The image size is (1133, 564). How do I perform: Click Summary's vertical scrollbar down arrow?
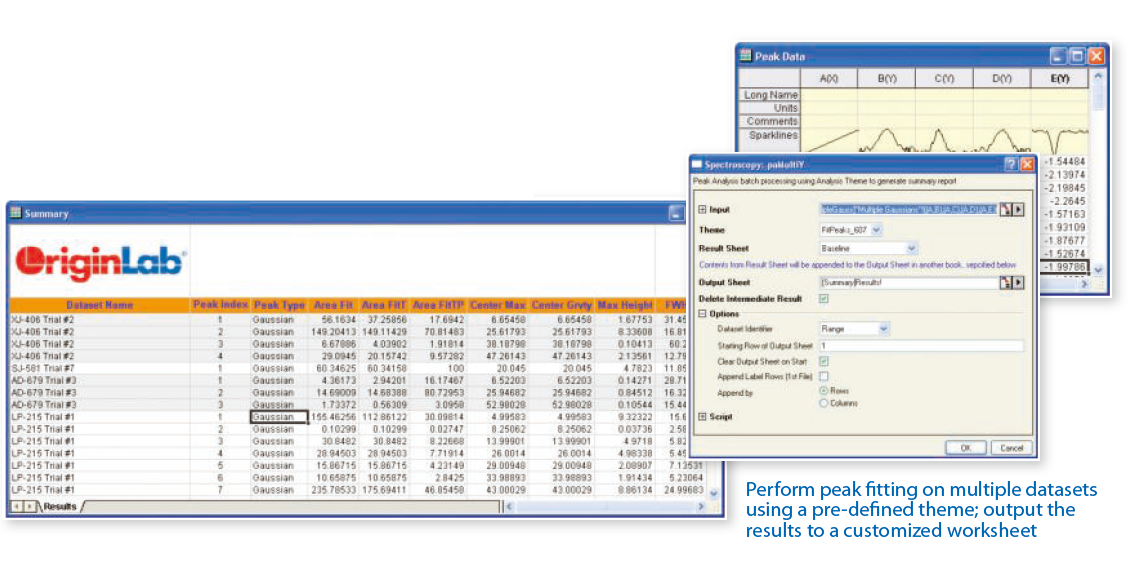[714, 493]
